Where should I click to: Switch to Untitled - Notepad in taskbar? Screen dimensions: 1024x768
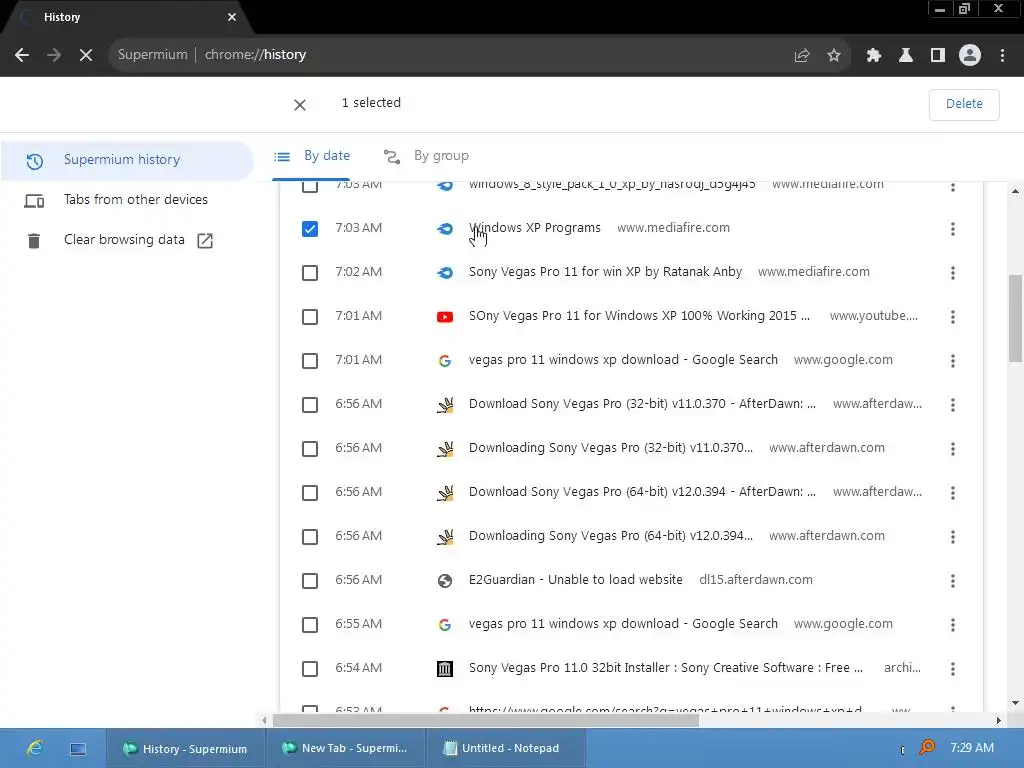point(504,748)
